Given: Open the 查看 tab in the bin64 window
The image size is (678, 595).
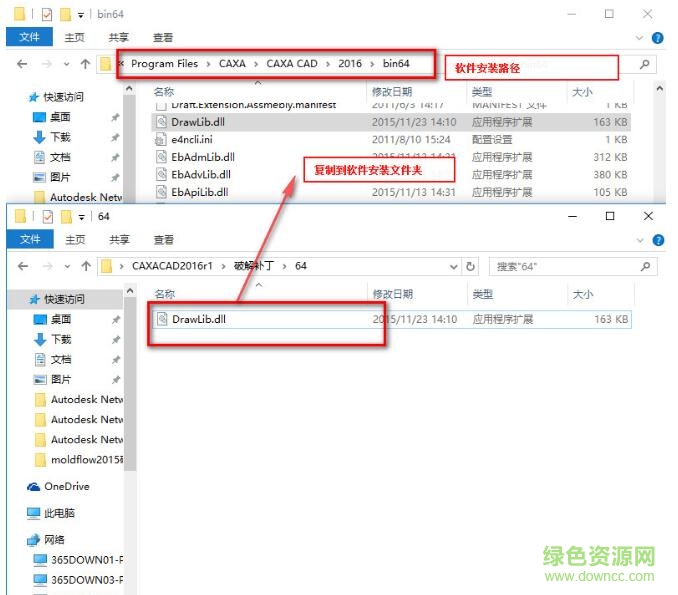Looking at the screenshot, I should (163, 38).
